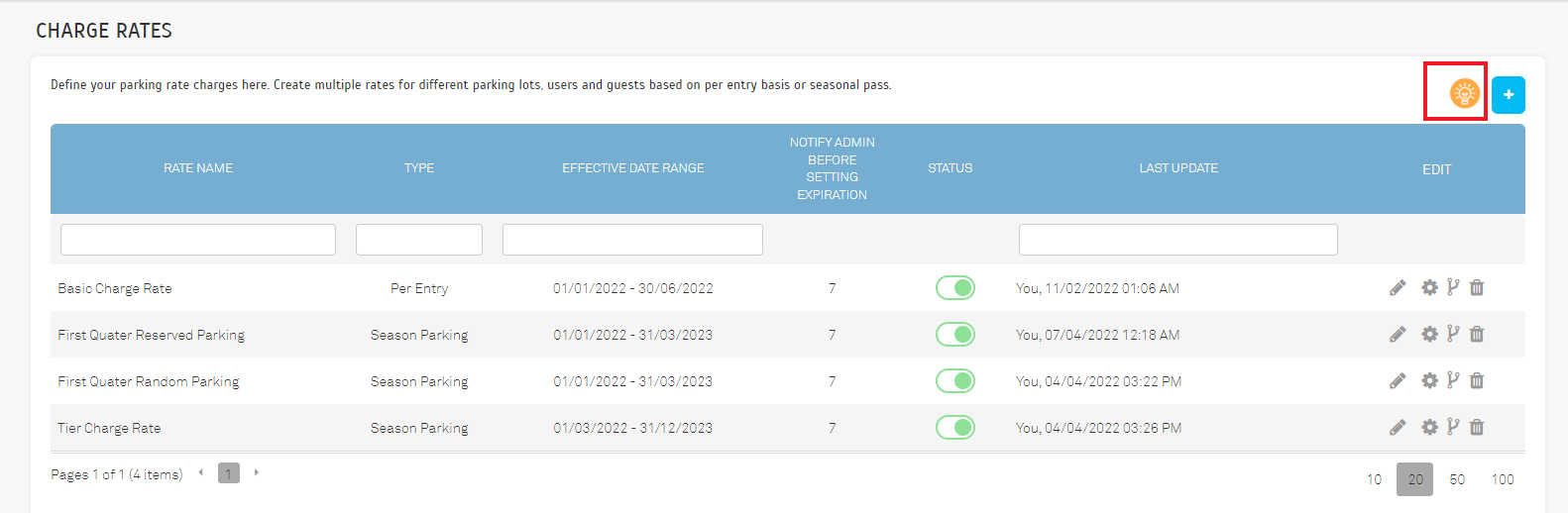Image resolution: width=1568 pixels, height=513 pixels.
Task: Toggle status of First Quater Reserved Parking
Action: pyautogui.click(x=954, y=335)
